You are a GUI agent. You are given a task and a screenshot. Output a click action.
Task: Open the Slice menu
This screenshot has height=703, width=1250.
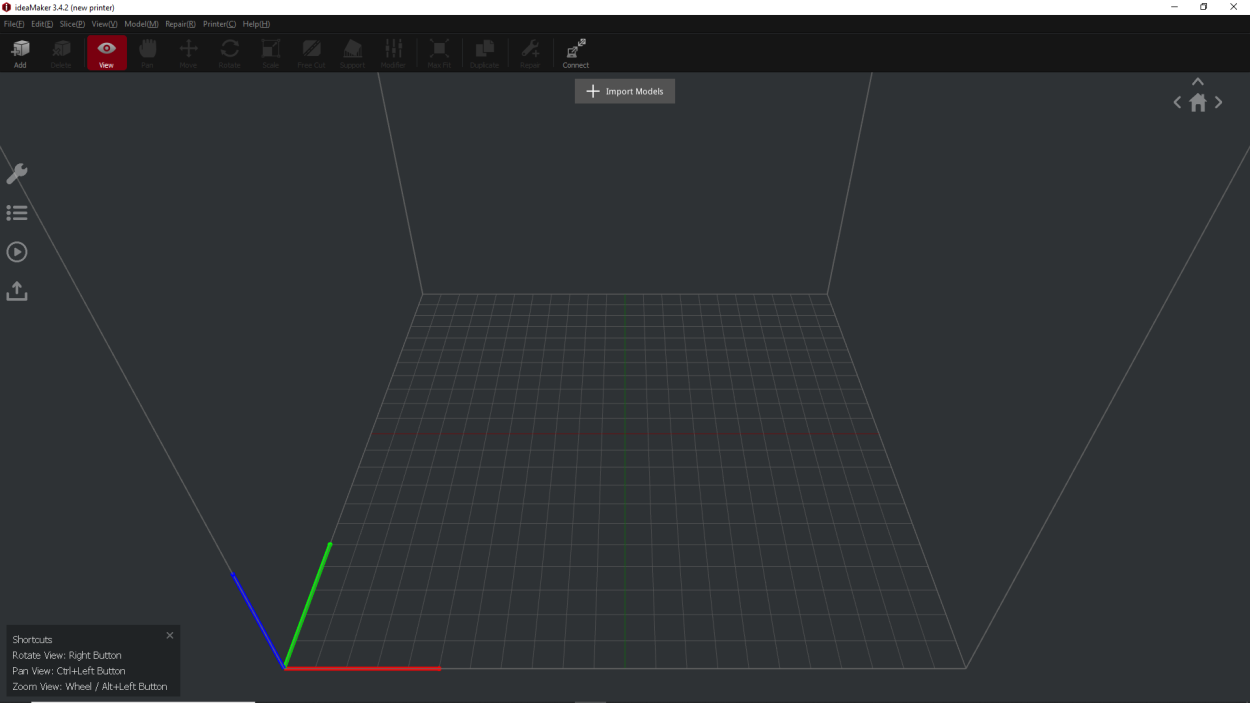[72, 24]
